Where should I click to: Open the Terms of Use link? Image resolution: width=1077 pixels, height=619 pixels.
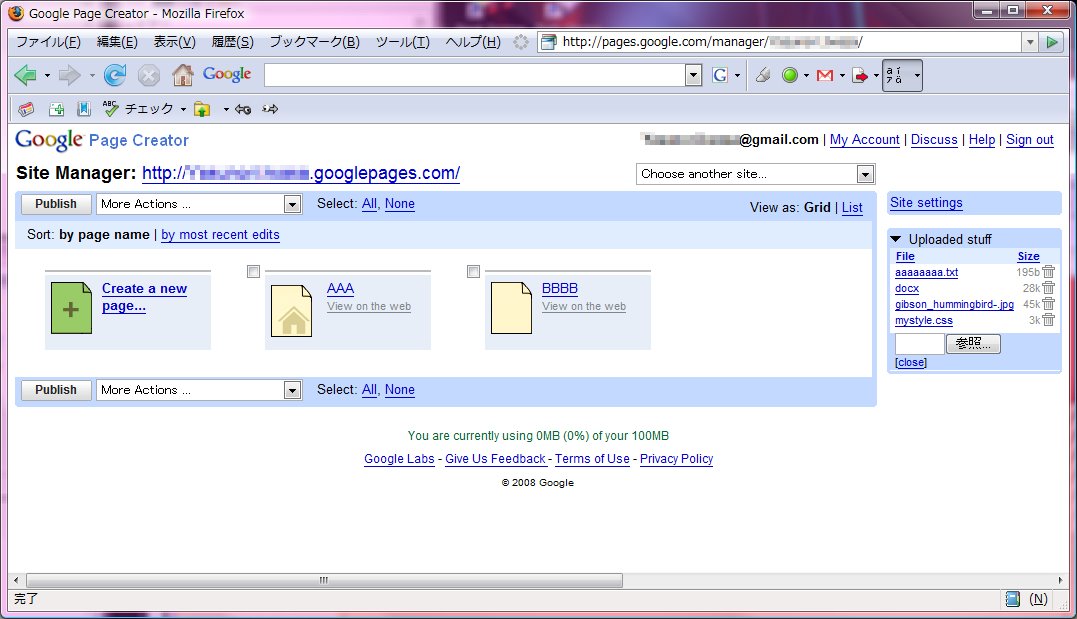point(592,459)
